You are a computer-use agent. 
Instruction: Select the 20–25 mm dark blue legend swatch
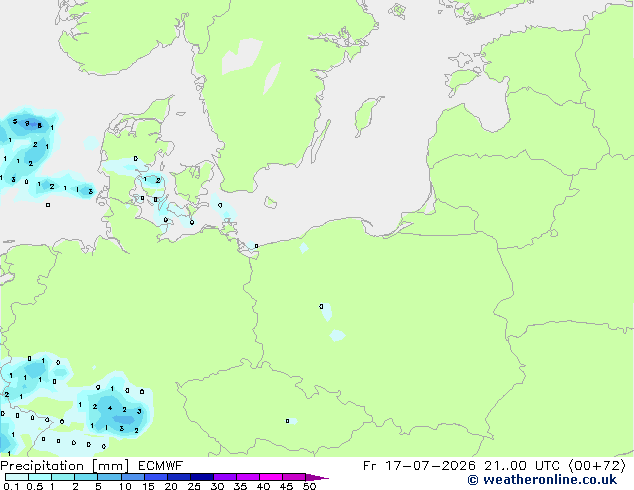coord(179,477)
